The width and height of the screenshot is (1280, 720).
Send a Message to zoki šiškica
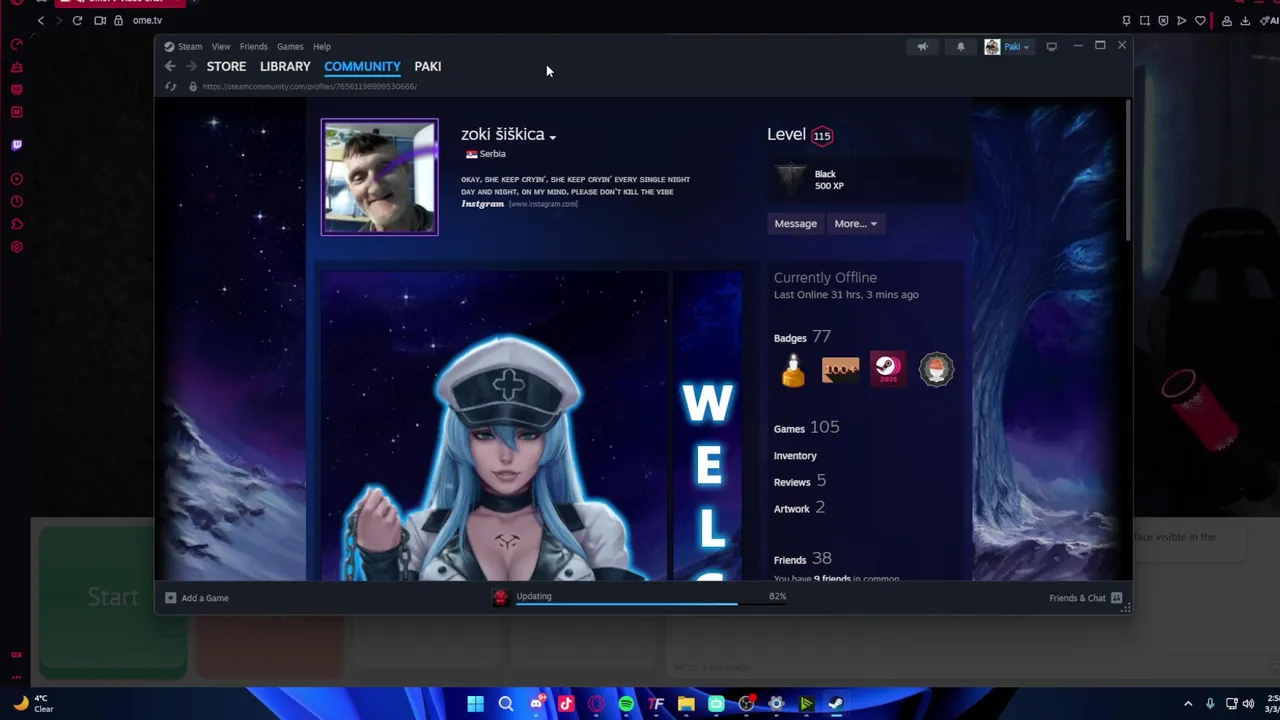[795, 224]
